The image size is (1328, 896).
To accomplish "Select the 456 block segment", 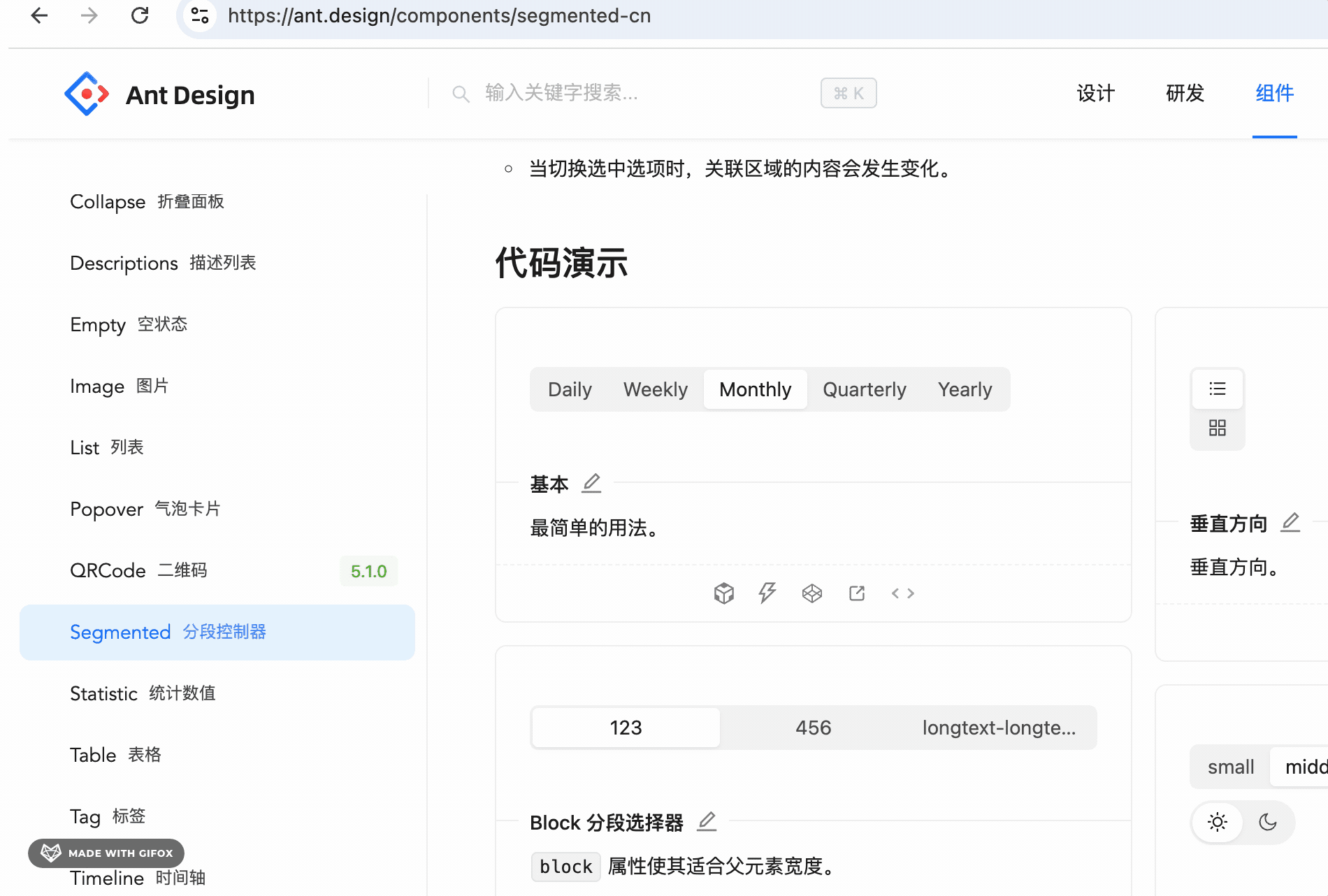I will click(814, 728).
